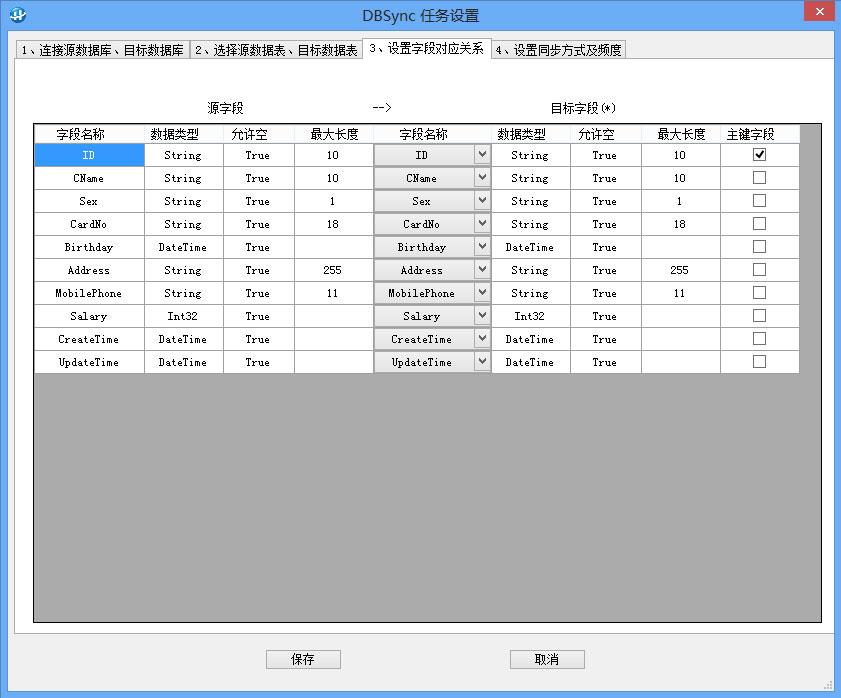Switch to tab 2 选择源数据表、目标数据表

click(276, 50)
